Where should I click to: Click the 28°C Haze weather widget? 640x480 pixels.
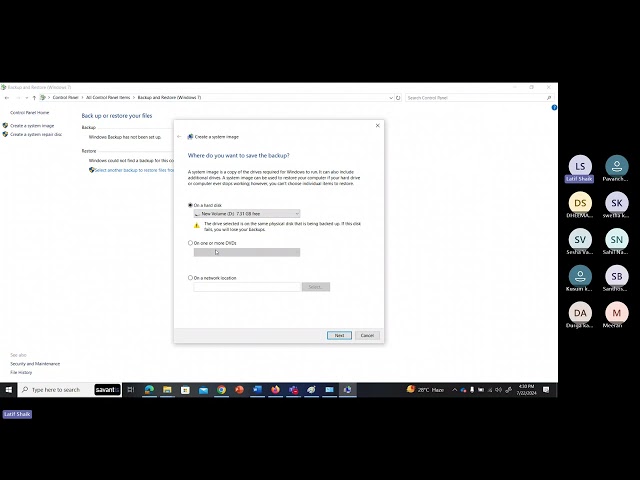point(425,390)
